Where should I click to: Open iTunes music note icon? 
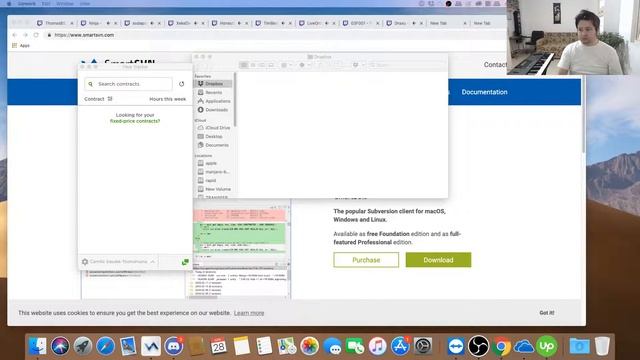378,346
